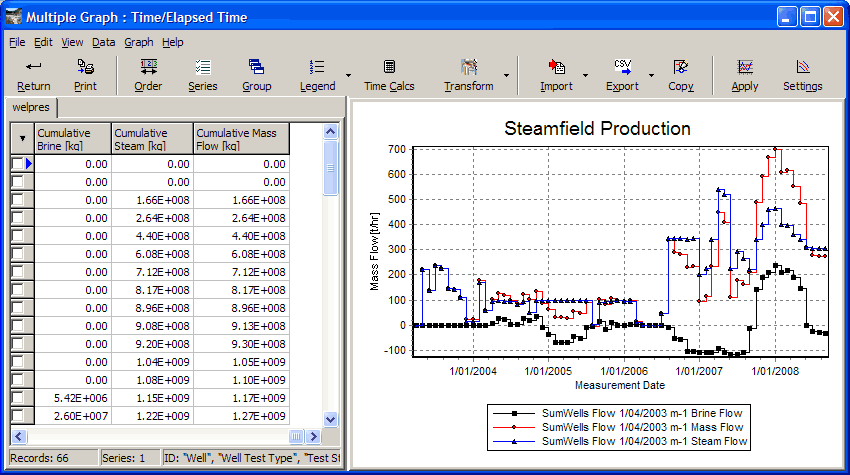Click the 1.27E+009 mass flow cell
This screenshot has width=850, height=475.
pyautogui.click(x=241, y=416)
